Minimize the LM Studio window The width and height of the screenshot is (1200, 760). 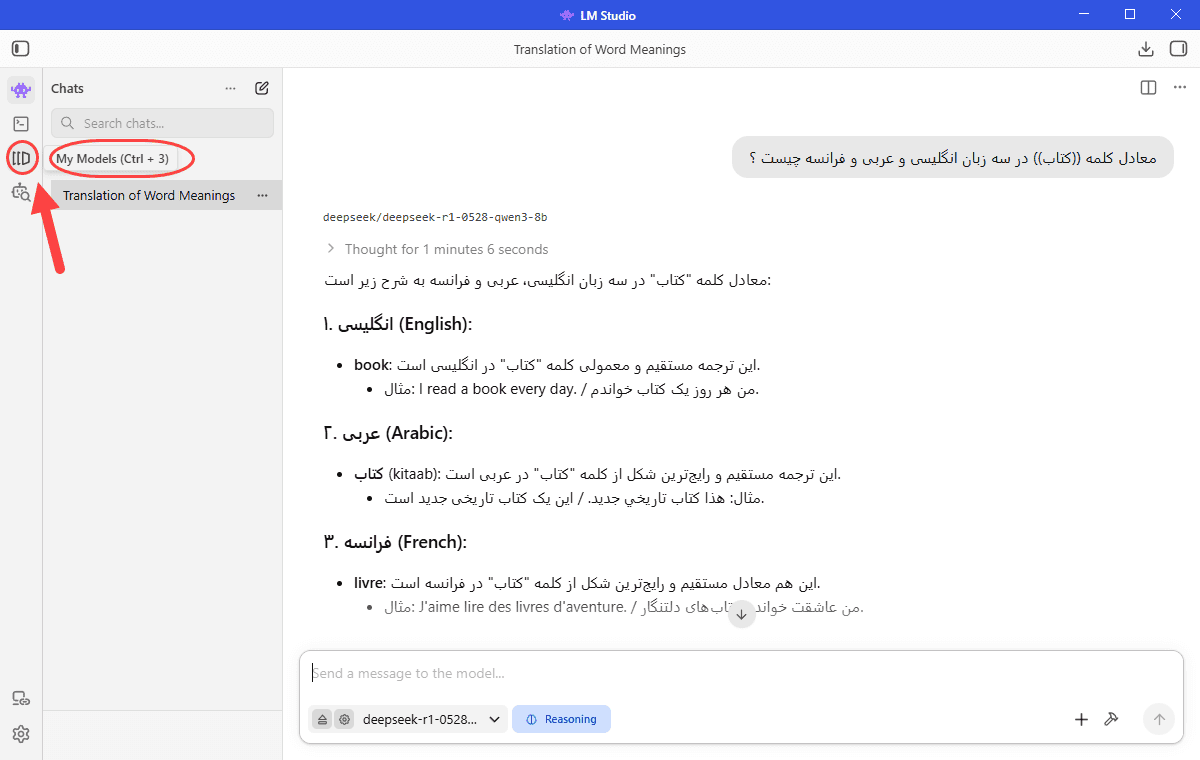click(1083, 14)
